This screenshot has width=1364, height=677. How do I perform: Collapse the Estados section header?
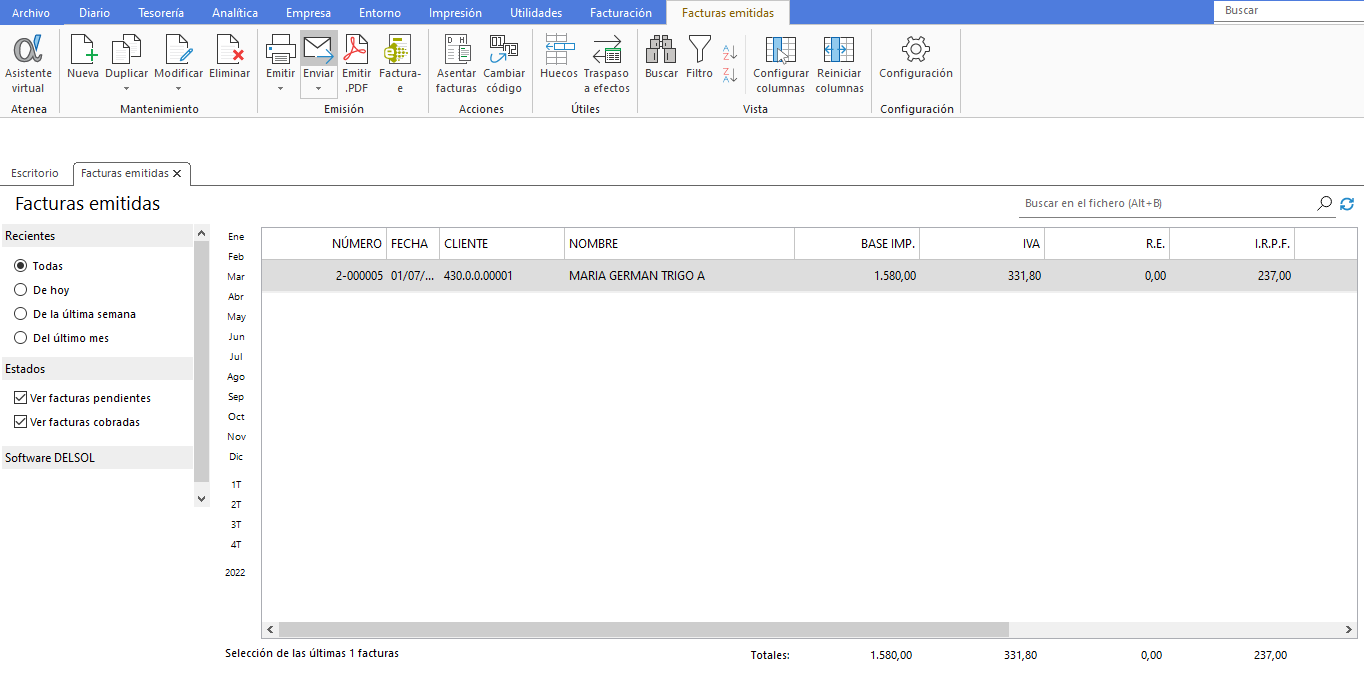(x=97, y=369)
